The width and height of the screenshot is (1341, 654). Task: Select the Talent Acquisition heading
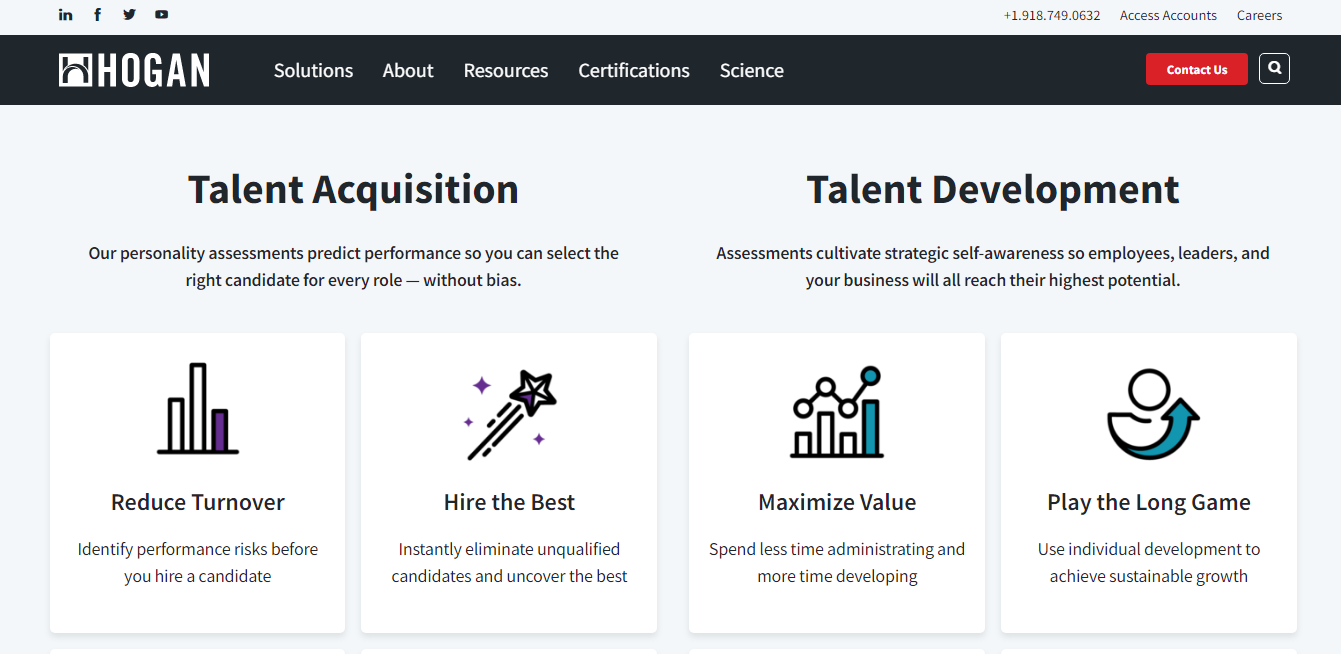(353, 189)
